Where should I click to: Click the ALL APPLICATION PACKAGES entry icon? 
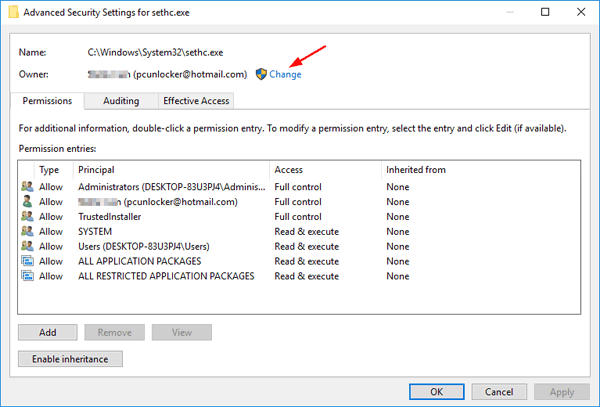25,261
